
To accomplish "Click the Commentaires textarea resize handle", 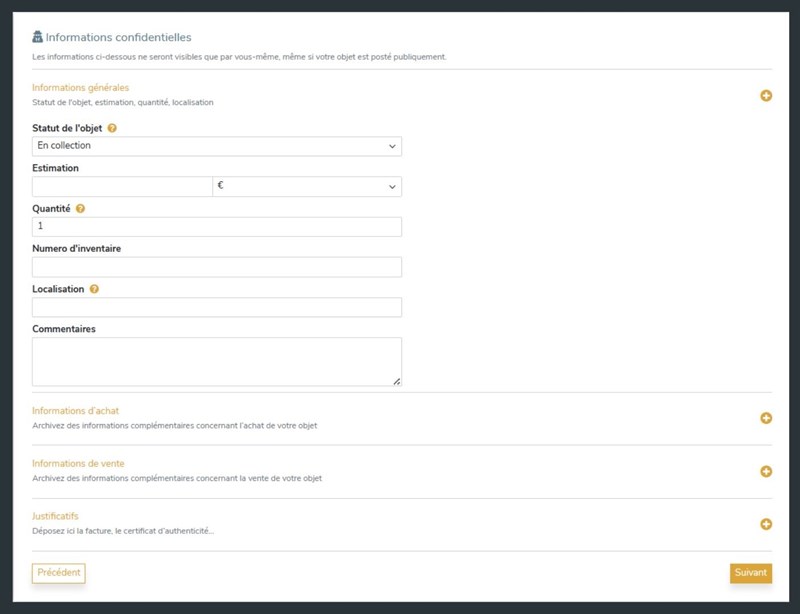I will point(397,381).
